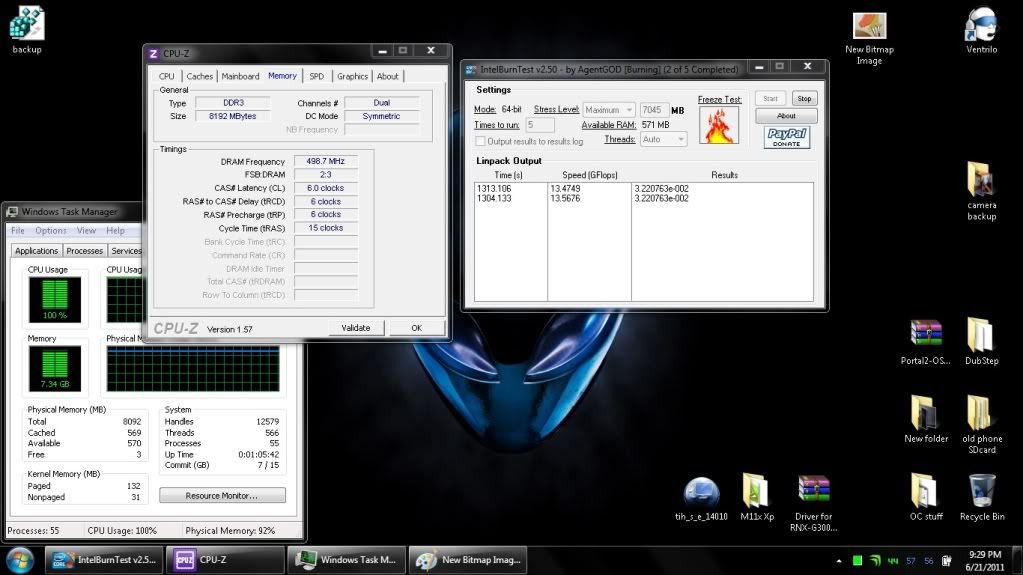Launch the Ventrilo desktop shortcut
The height and width of the screenshot is (575, 1023).
click(x=981, y=29)
